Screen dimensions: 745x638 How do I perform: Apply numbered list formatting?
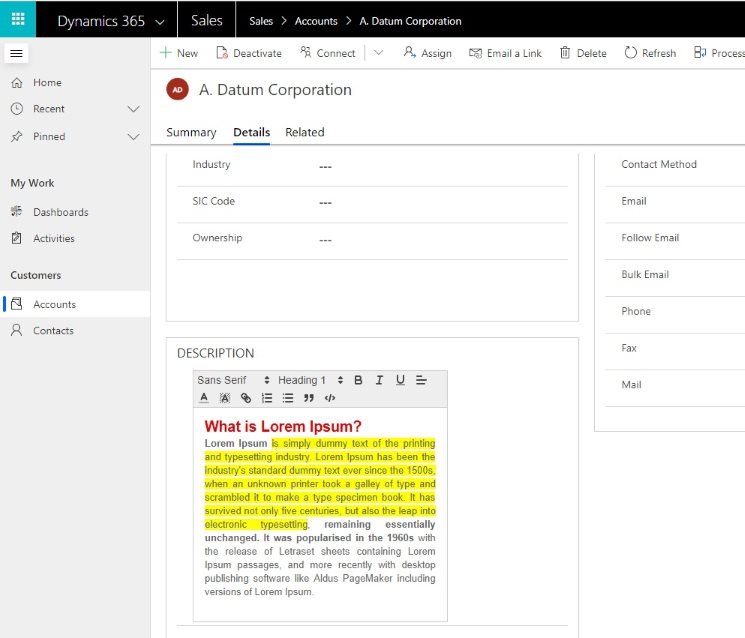tap(267, 398)
